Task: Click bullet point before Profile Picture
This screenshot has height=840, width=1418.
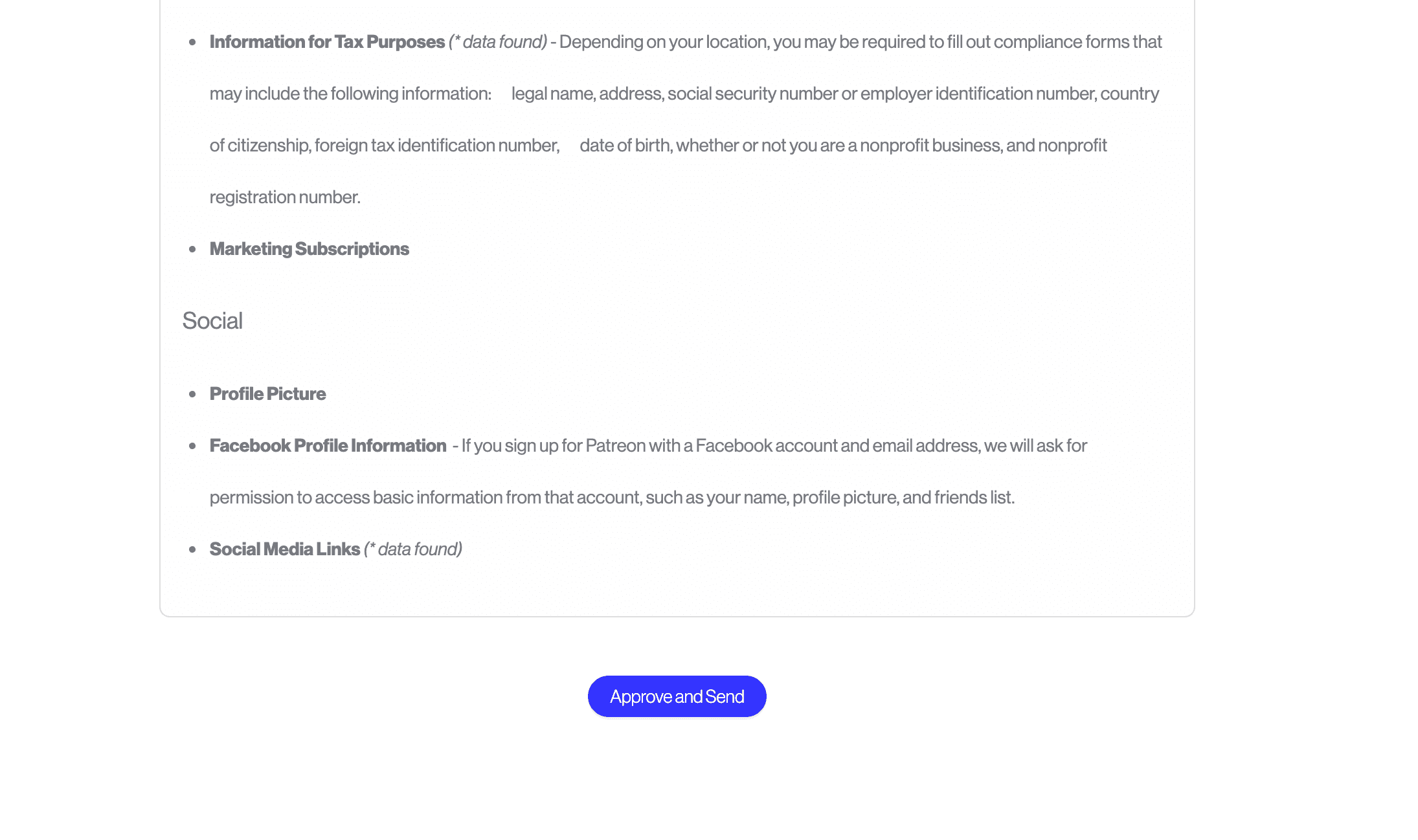Action: point(192,395)
